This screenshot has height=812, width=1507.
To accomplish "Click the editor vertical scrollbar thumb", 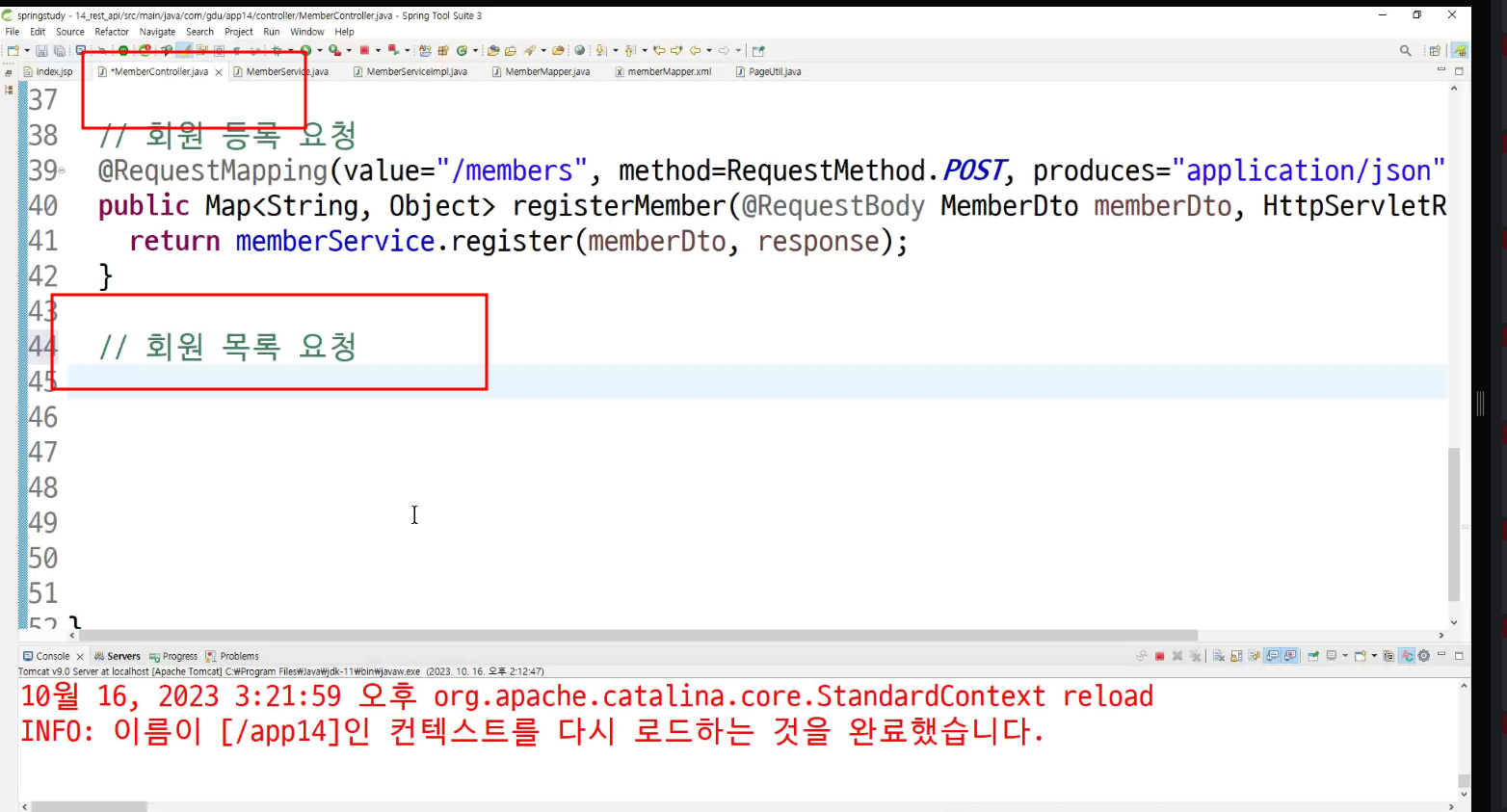I will [x=1454, y=524].
